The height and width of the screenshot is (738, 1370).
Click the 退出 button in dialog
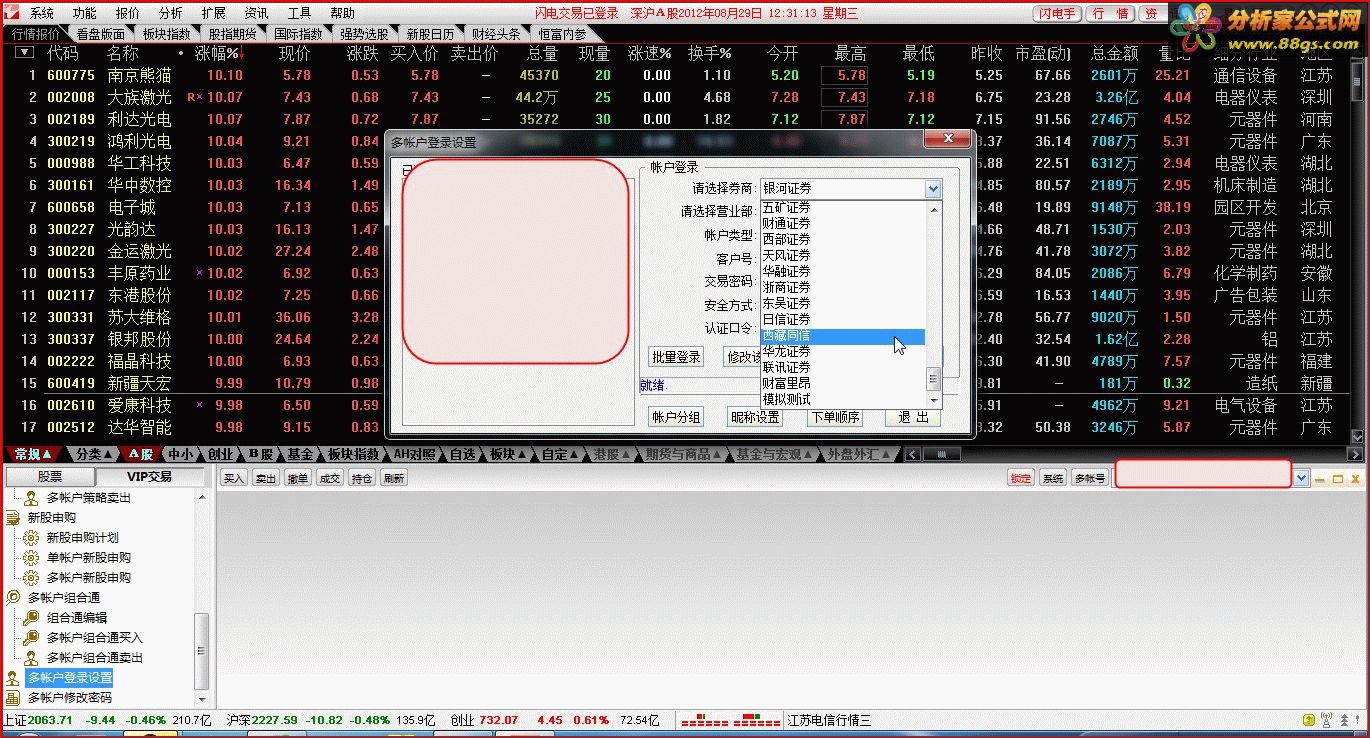pyautogui.click(x=913, y=417)
